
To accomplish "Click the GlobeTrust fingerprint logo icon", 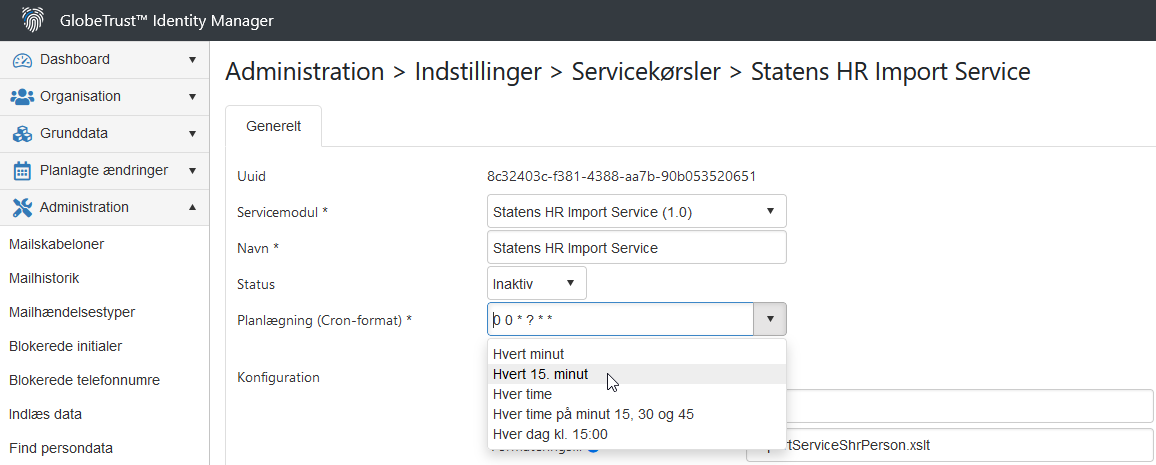I will (33, 20).
